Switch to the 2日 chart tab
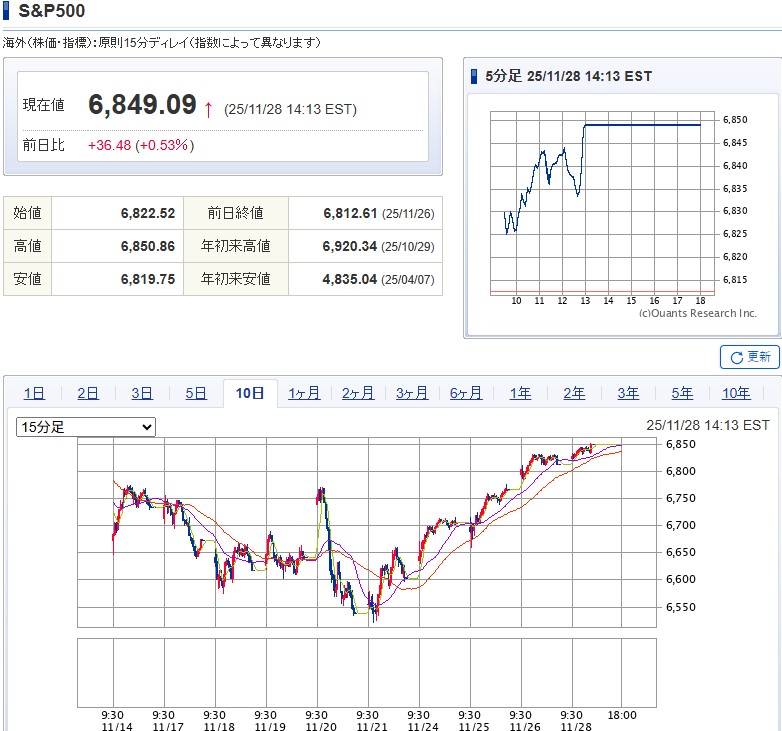The image size is (782, 731). click(88, 393)
